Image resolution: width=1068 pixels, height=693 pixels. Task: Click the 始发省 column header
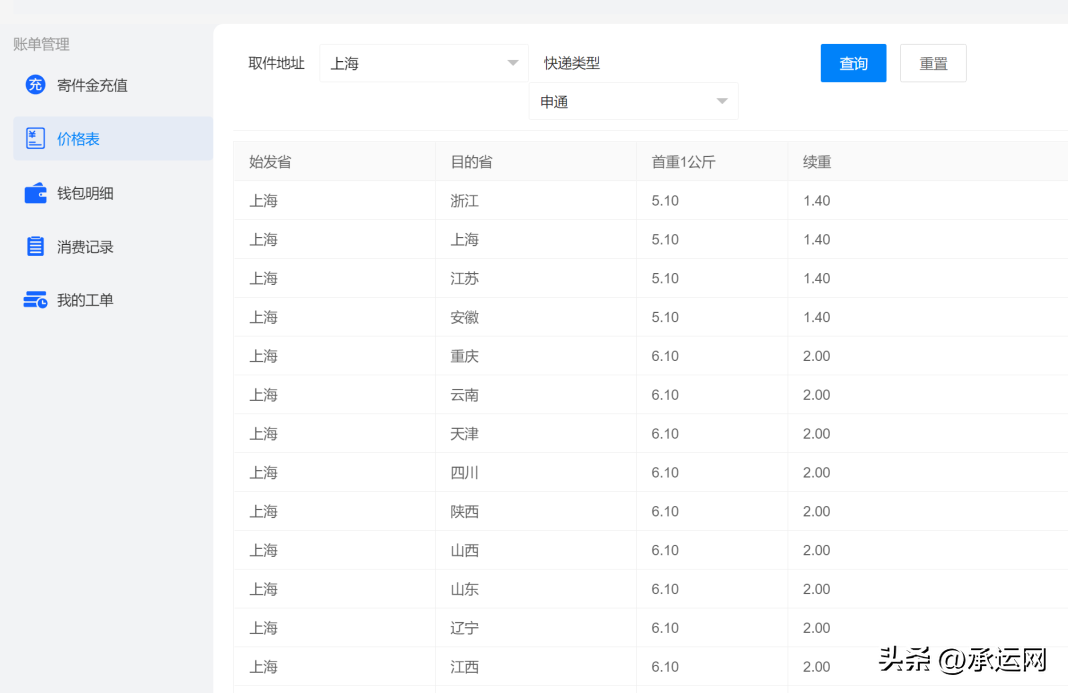point(270,161)
